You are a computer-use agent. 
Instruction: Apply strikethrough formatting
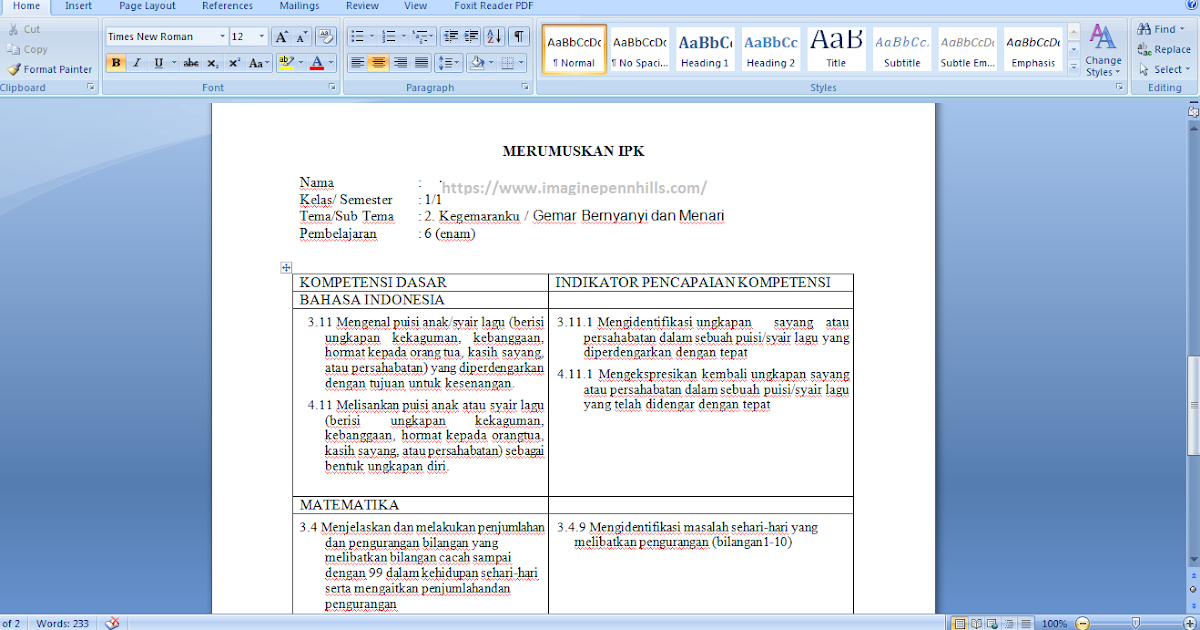click(x=191, y=63)
